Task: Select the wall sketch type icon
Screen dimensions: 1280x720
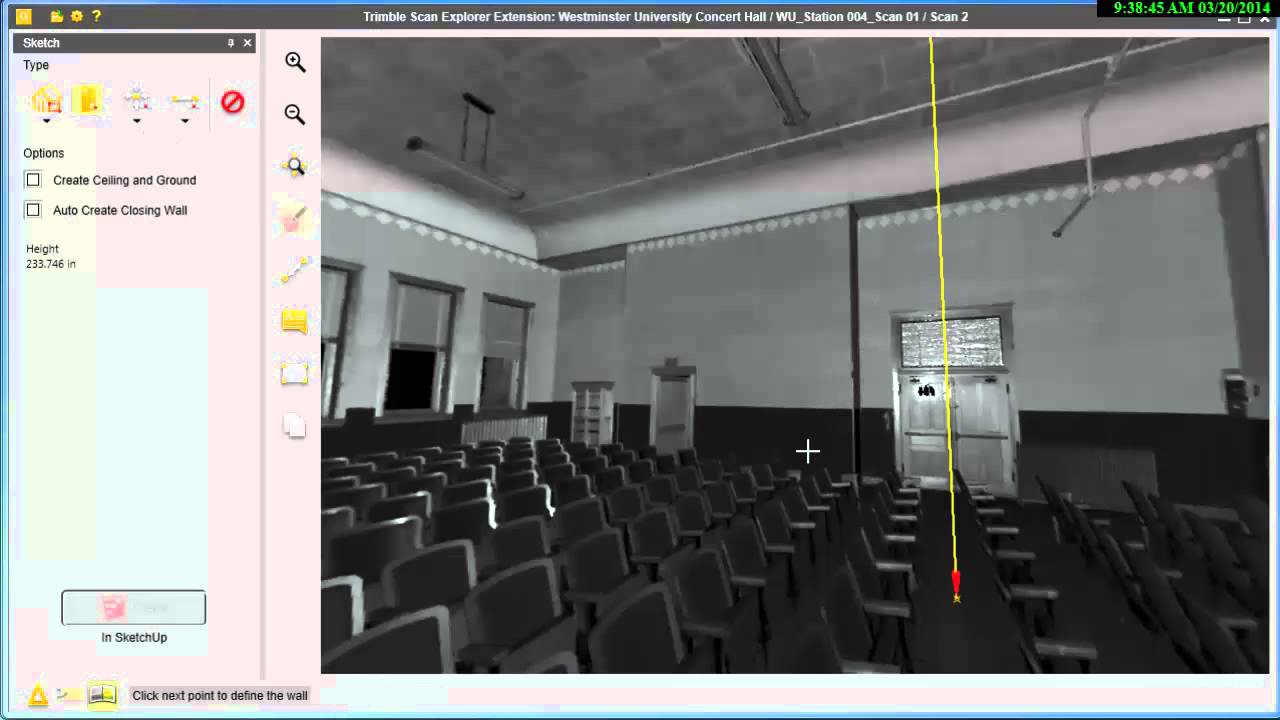Action: (87, 99)
